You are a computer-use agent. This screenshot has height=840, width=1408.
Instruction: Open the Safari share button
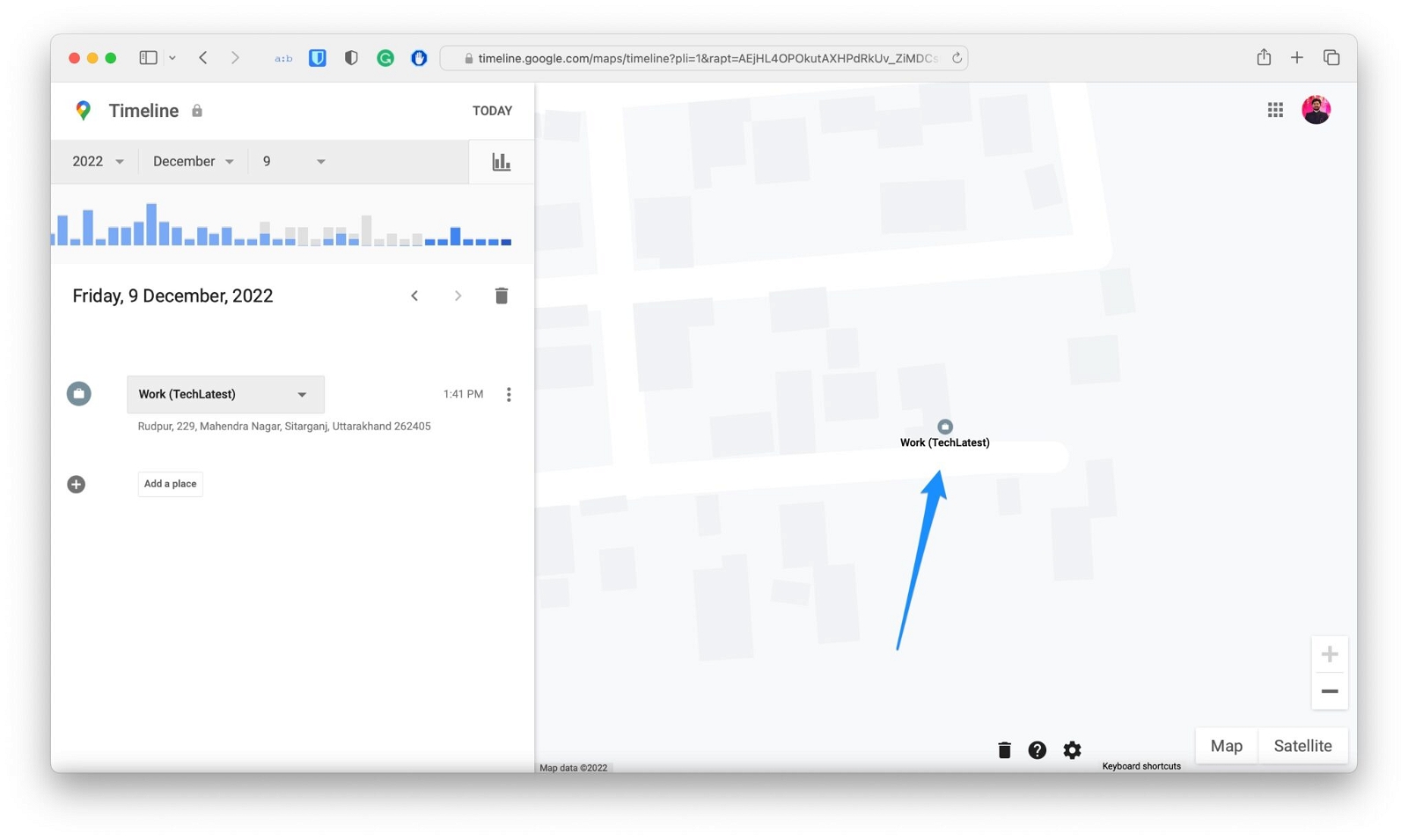pos(1264,57)
